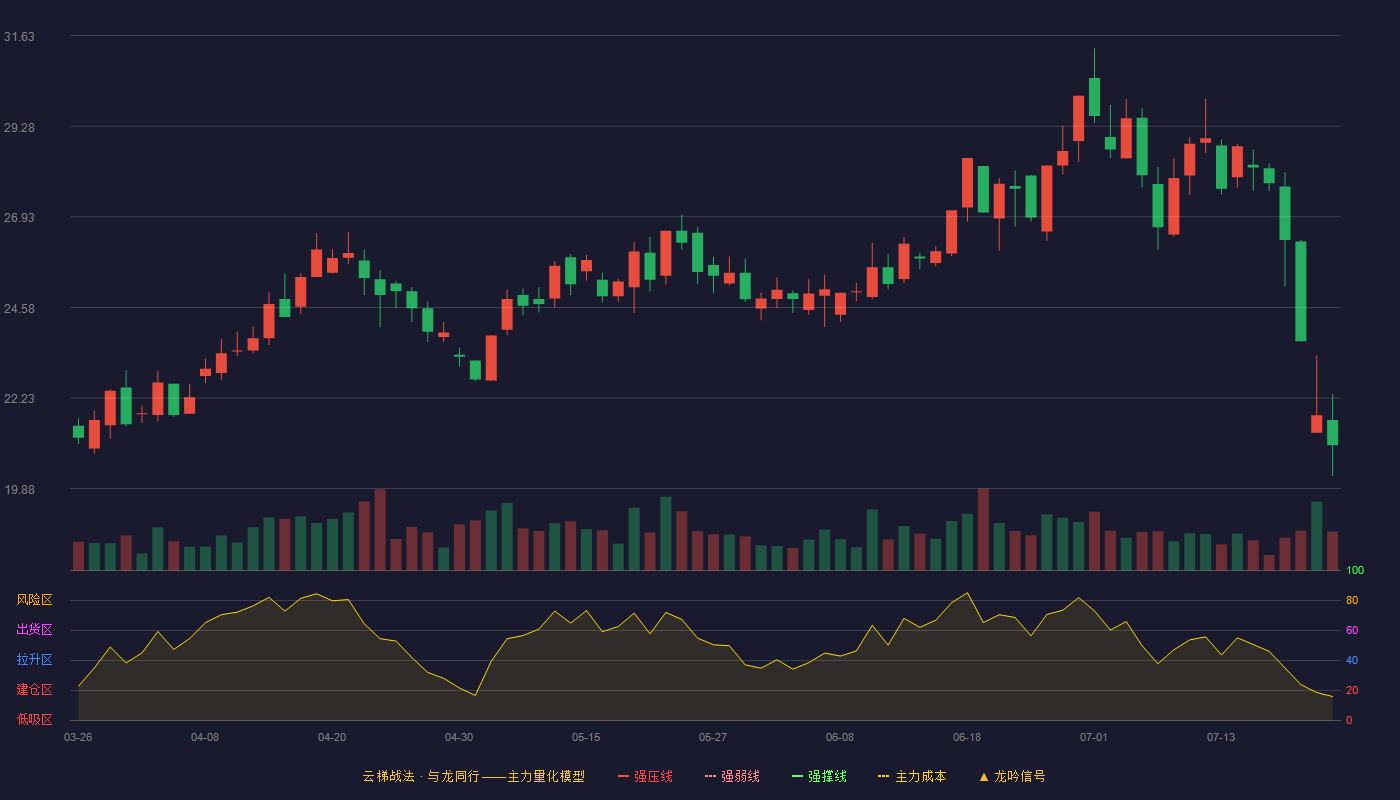1400x800 pixels.
Task: Select the 风险区 zone label
Action: [x=34, y=600]
